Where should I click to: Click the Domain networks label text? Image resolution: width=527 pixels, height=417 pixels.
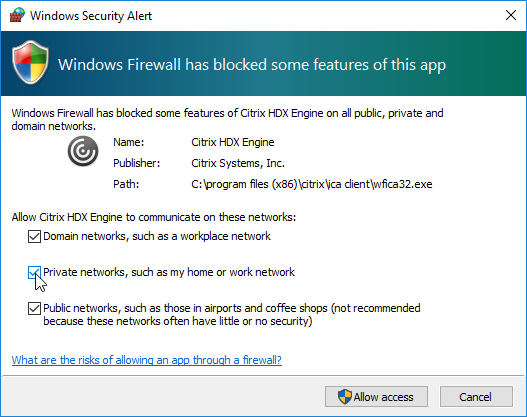click(157, 236)
